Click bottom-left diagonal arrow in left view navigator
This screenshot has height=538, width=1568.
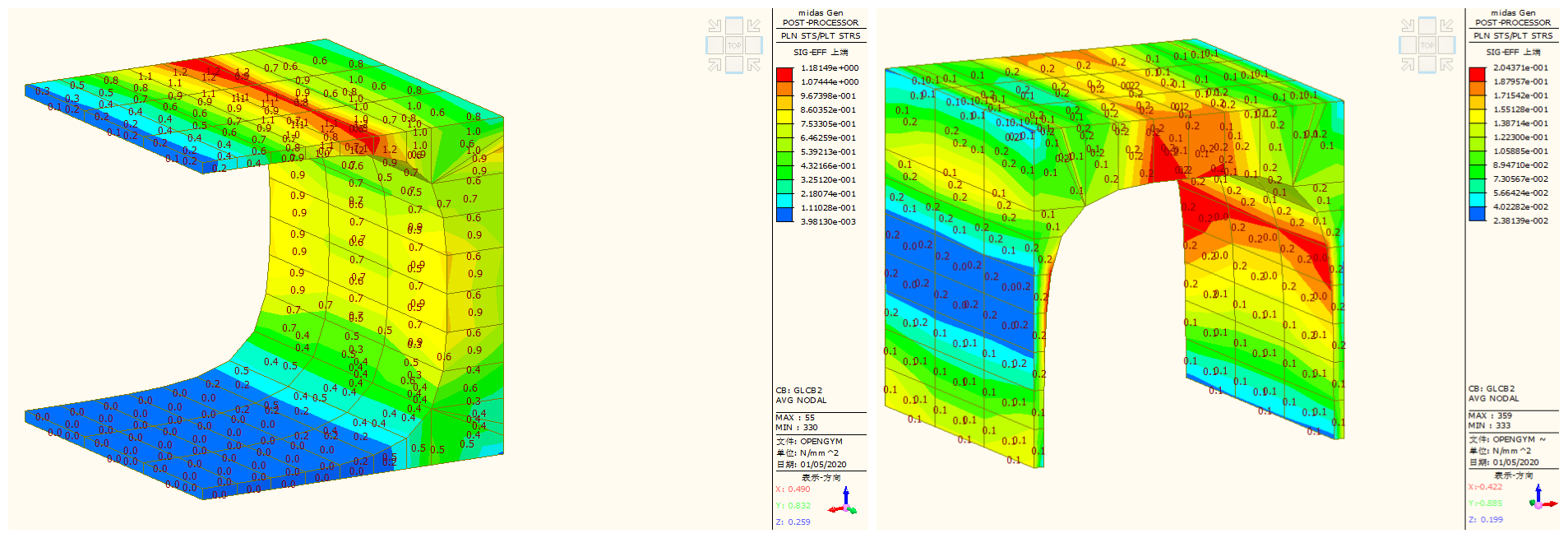tap(715, 65)
